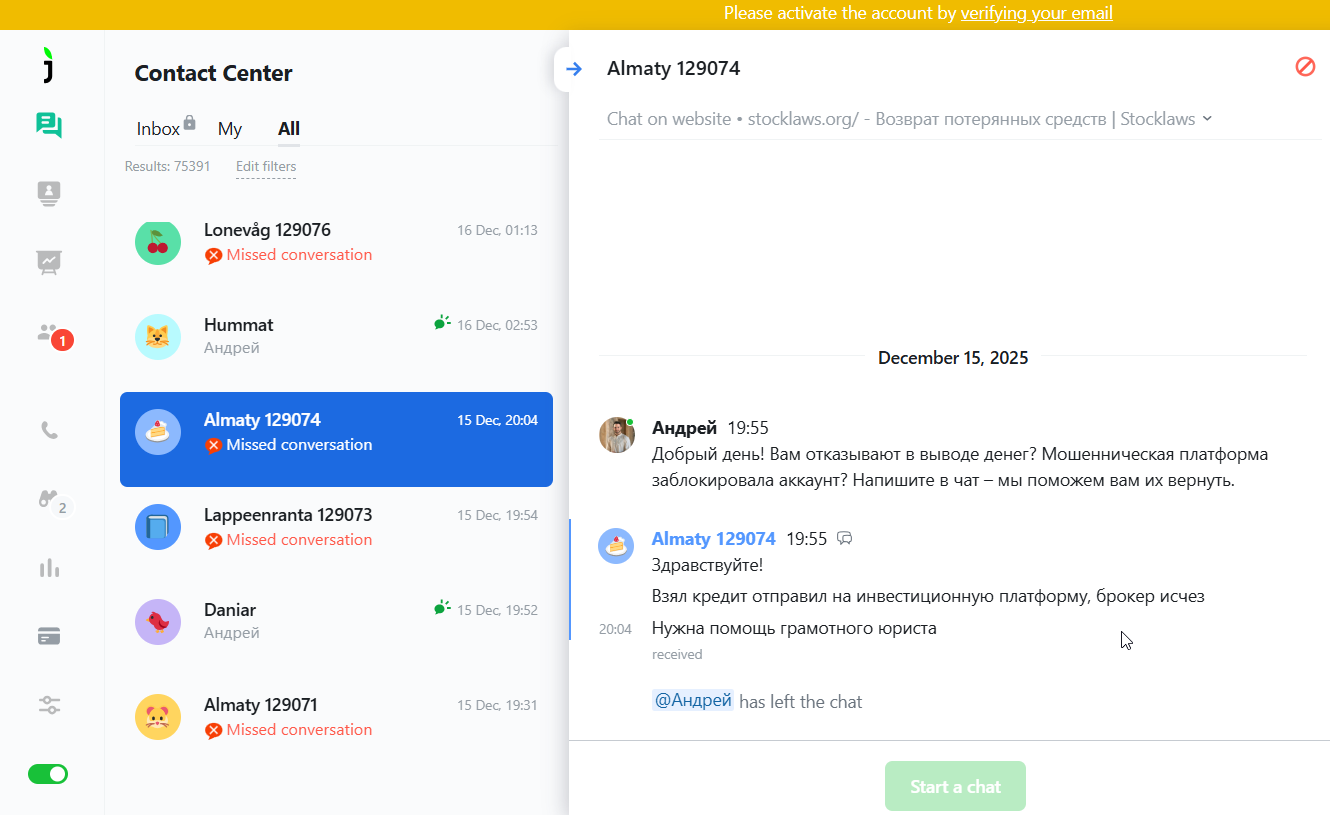
Task: Click the Almaty 129074 chat header title
Action: click(x=673, y=68)
